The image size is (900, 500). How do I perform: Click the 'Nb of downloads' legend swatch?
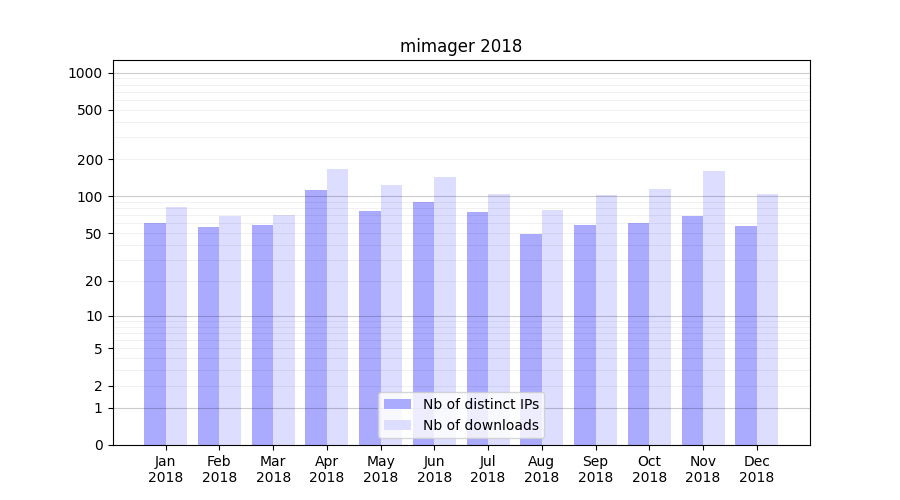[397, 425]
